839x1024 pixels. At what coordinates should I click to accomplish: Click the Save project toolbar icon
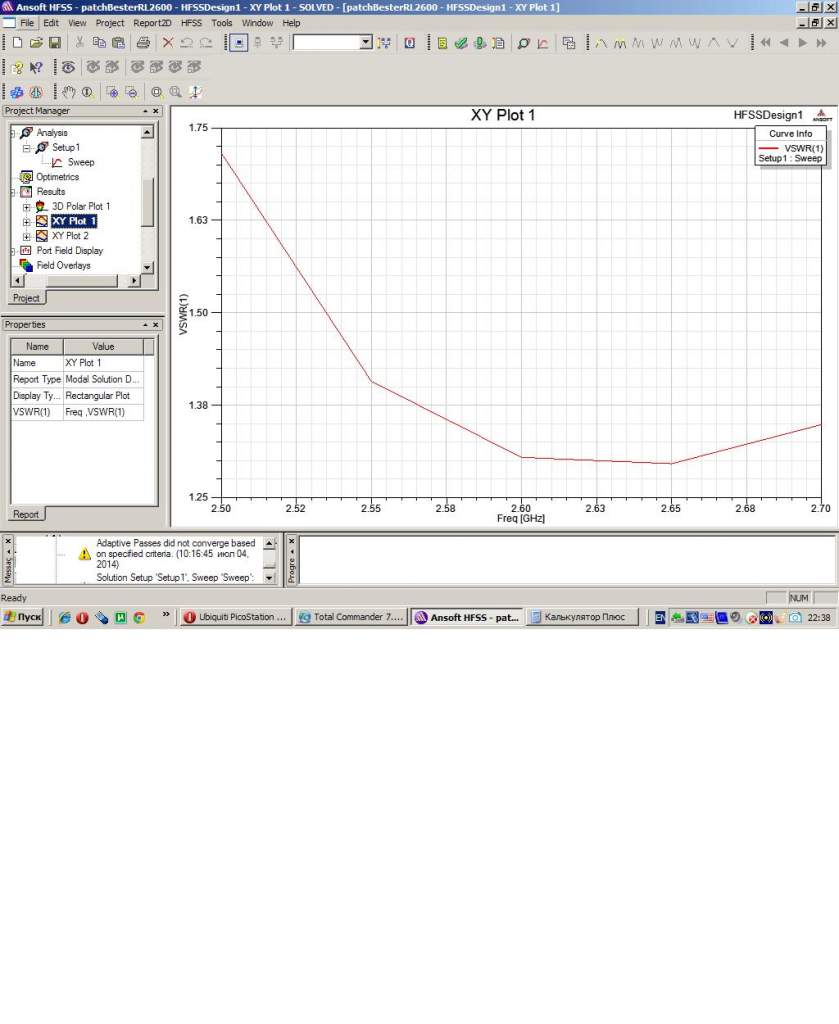tap(55, 43)
